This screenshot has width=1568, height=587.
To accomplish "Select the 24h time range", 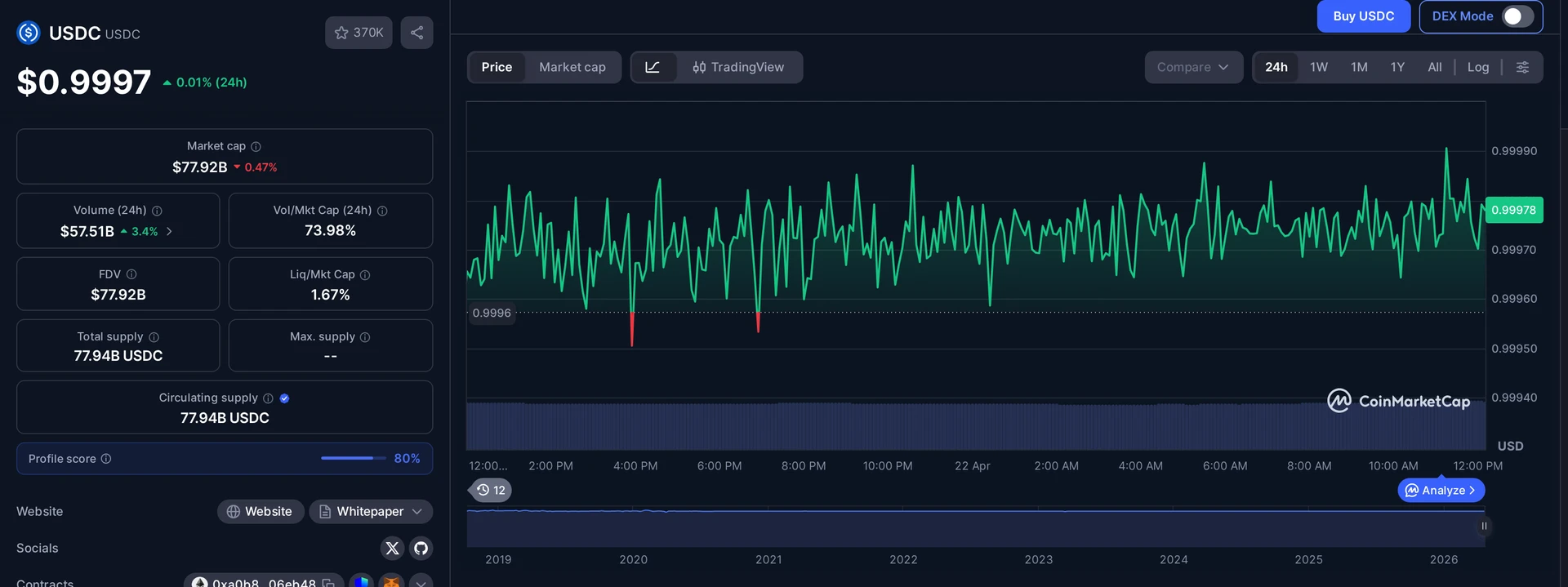I will [1276, 67].
